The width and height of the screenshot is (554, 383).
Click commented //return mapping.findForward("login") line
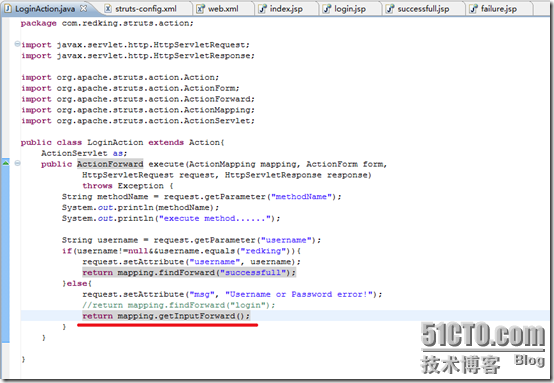(179, 305)
